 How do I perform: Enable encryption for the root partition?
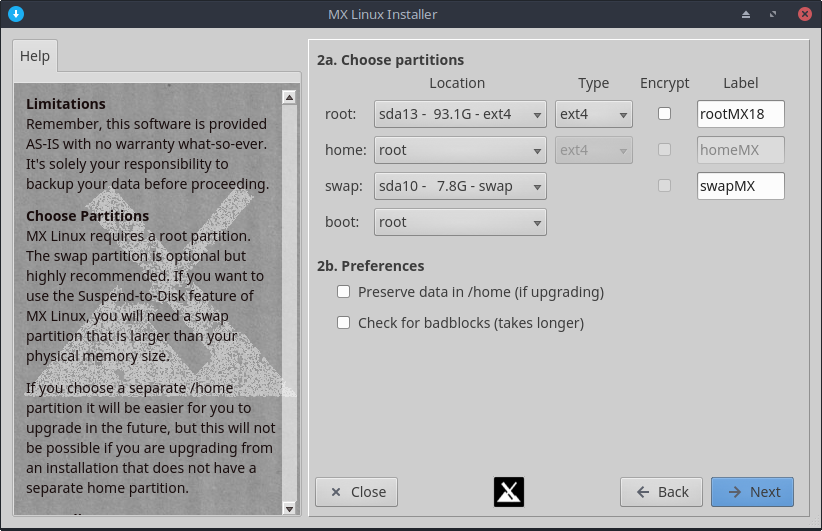[x=664, y=114]
